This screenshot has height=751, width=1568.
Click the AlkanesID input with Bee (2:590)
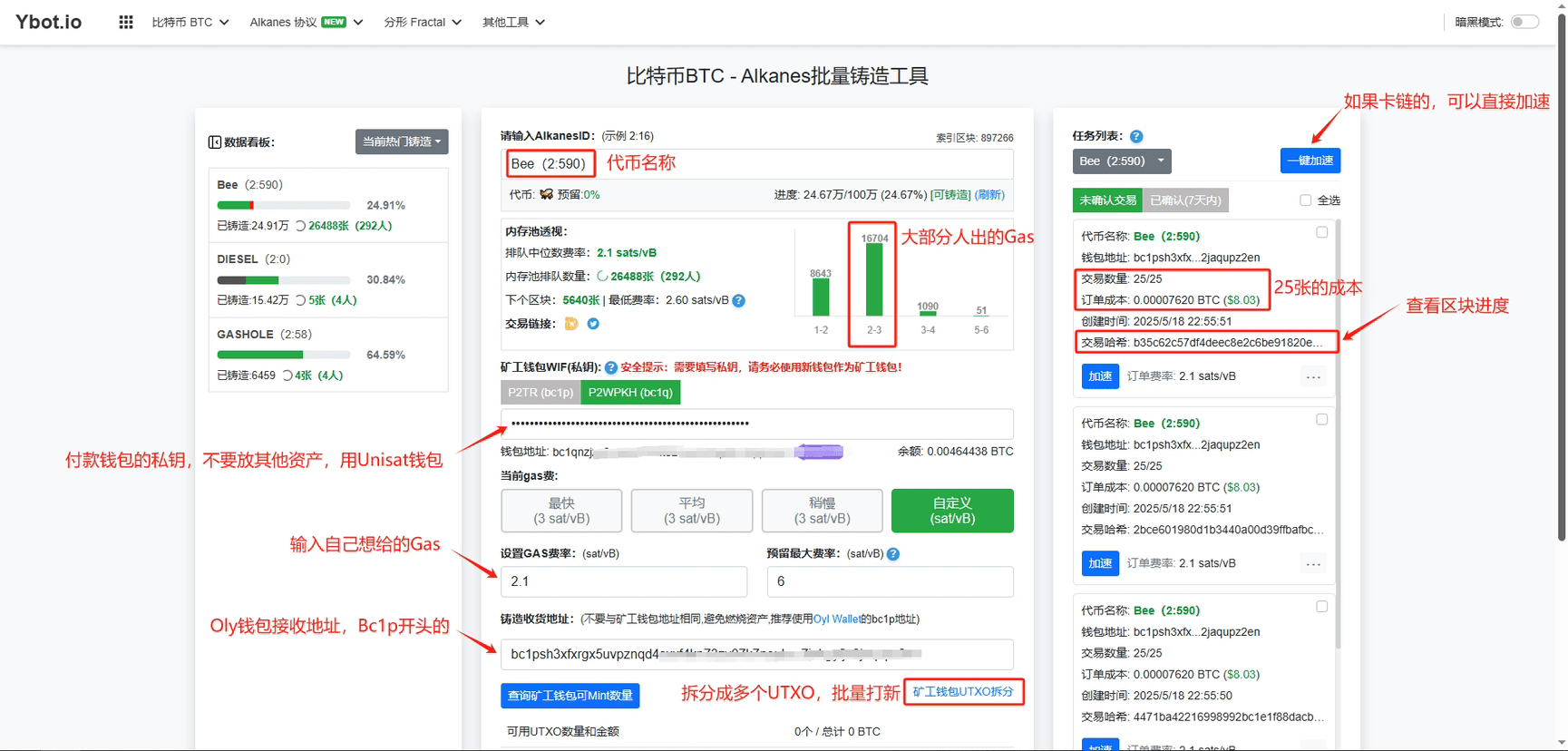tap(757, 164)
